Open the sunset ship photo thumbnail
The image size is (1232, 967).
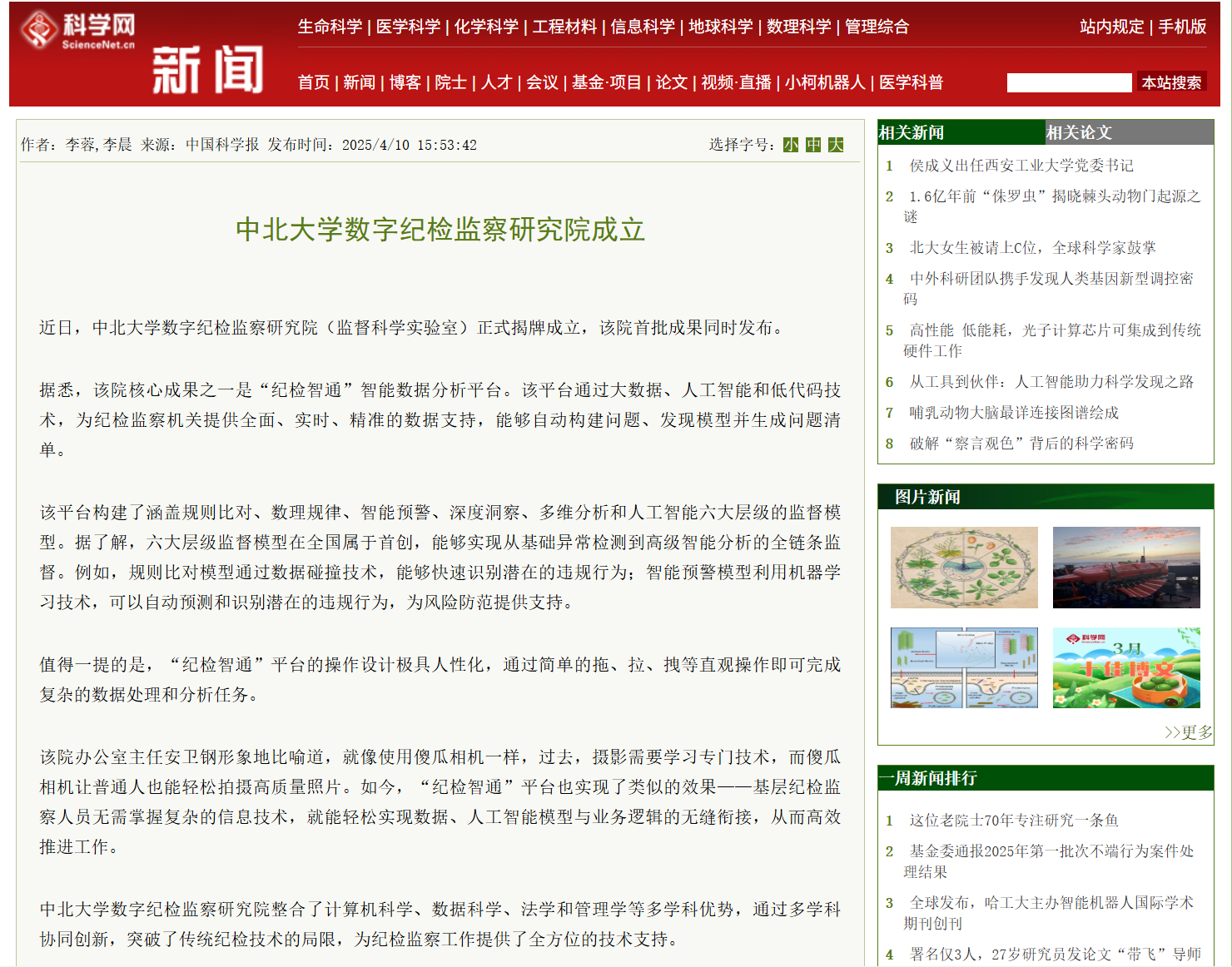click(x=1126, y=568)
